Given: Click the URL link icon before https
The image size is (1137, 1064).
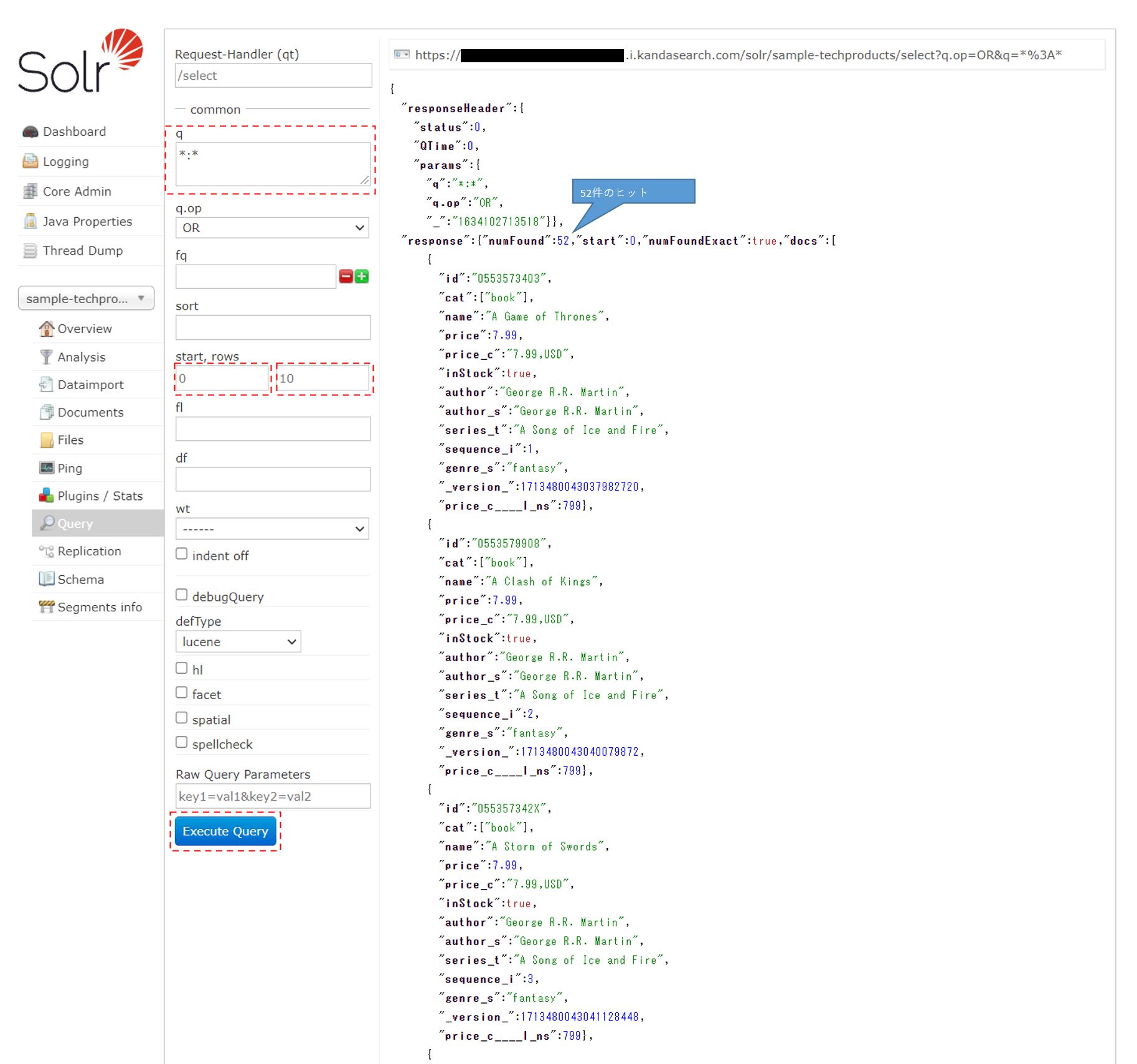Looking at the screenshot, I should click(x=402, y=55).
